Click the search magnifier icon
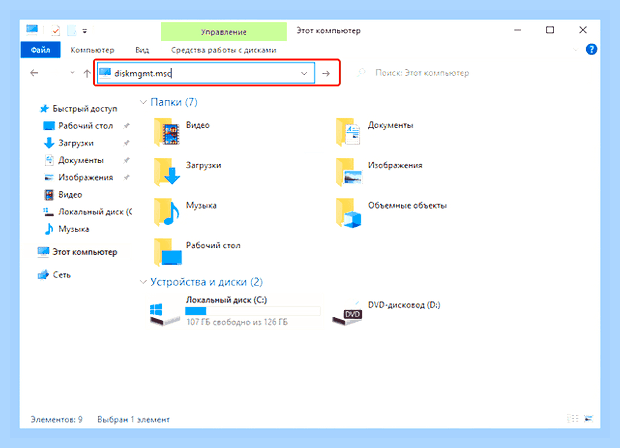Screen dimensions: 620x448 coord(361,73)
